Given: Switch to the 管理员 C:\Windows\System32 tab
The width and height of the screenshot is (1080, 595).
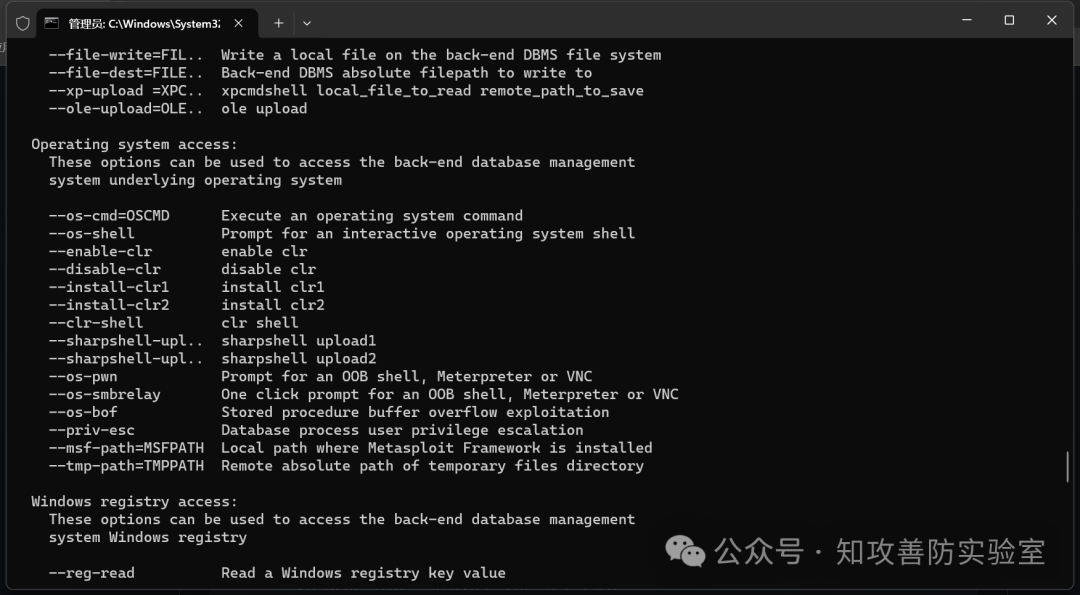Looking at the screenshot, I should tap(140, 21).
